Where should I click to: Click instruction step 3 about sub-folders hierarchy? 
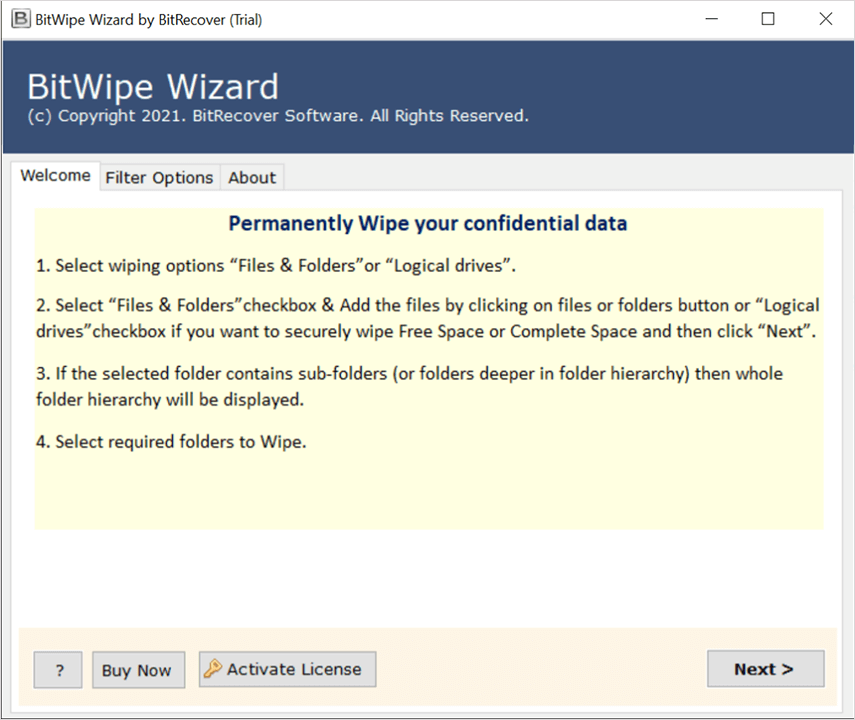pyautogui.click(x=410, y=386)
